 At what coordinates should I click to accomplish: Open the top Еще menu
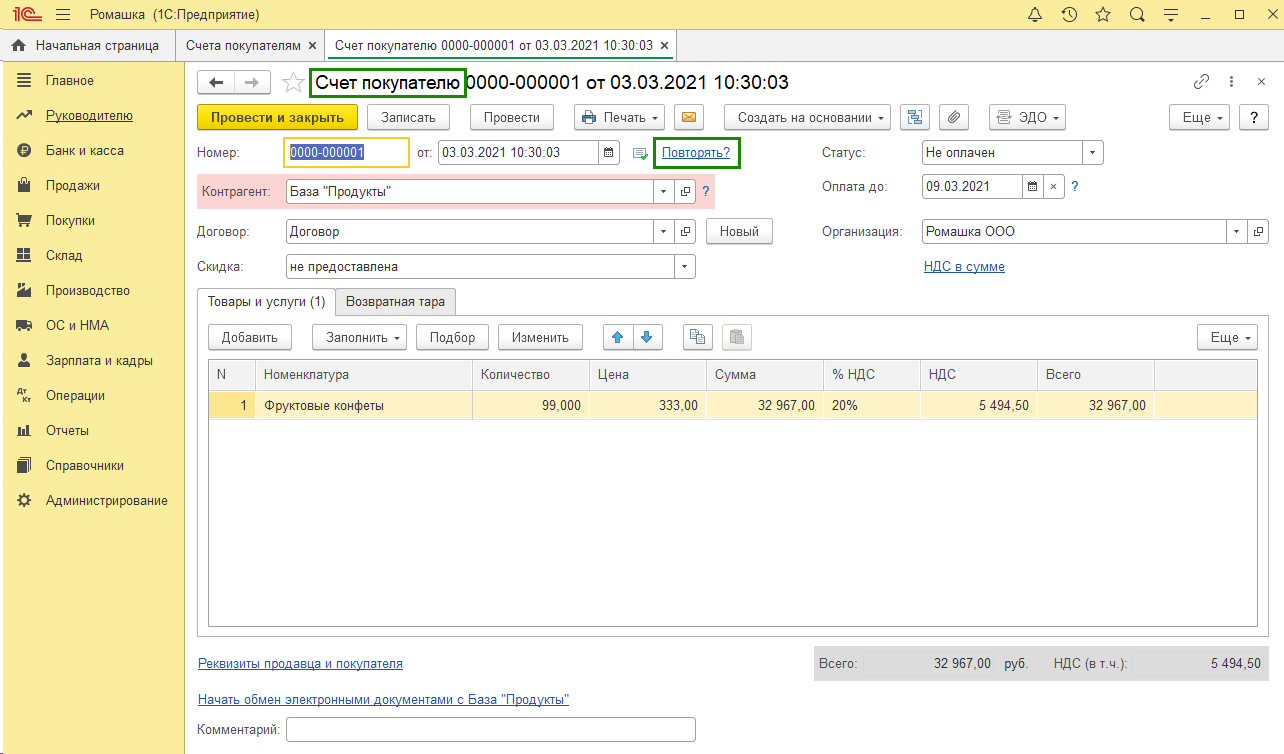pyautogui.click(x=1201, y=117)
